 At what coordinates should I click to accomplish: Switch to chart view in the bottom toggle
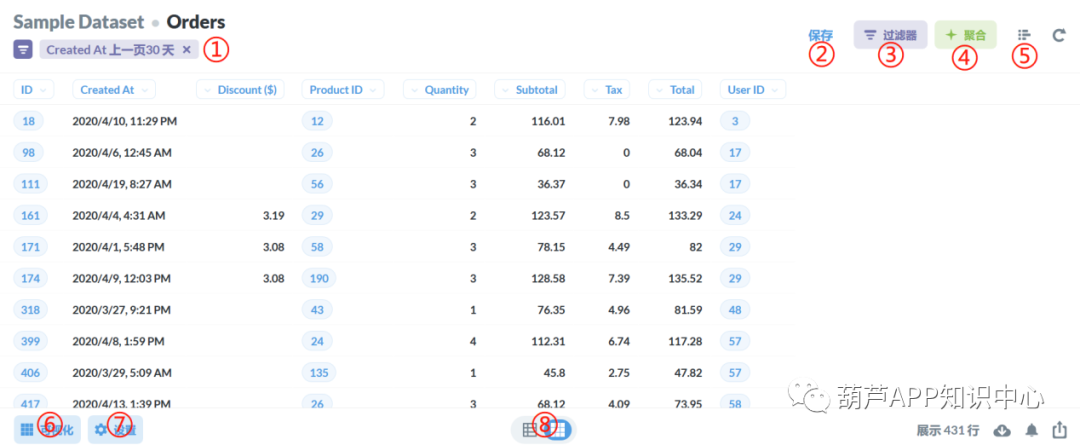(560, 430)
